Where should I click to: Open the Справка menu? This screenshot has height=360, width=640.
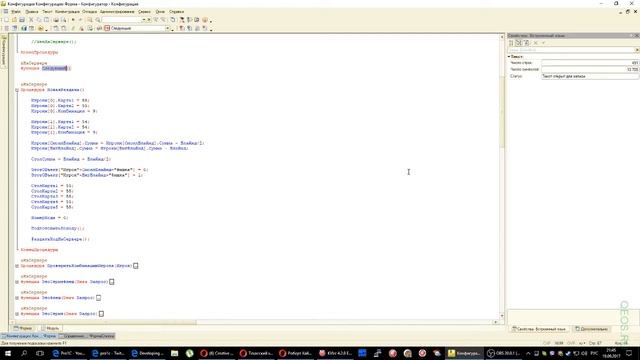[177, 12]
